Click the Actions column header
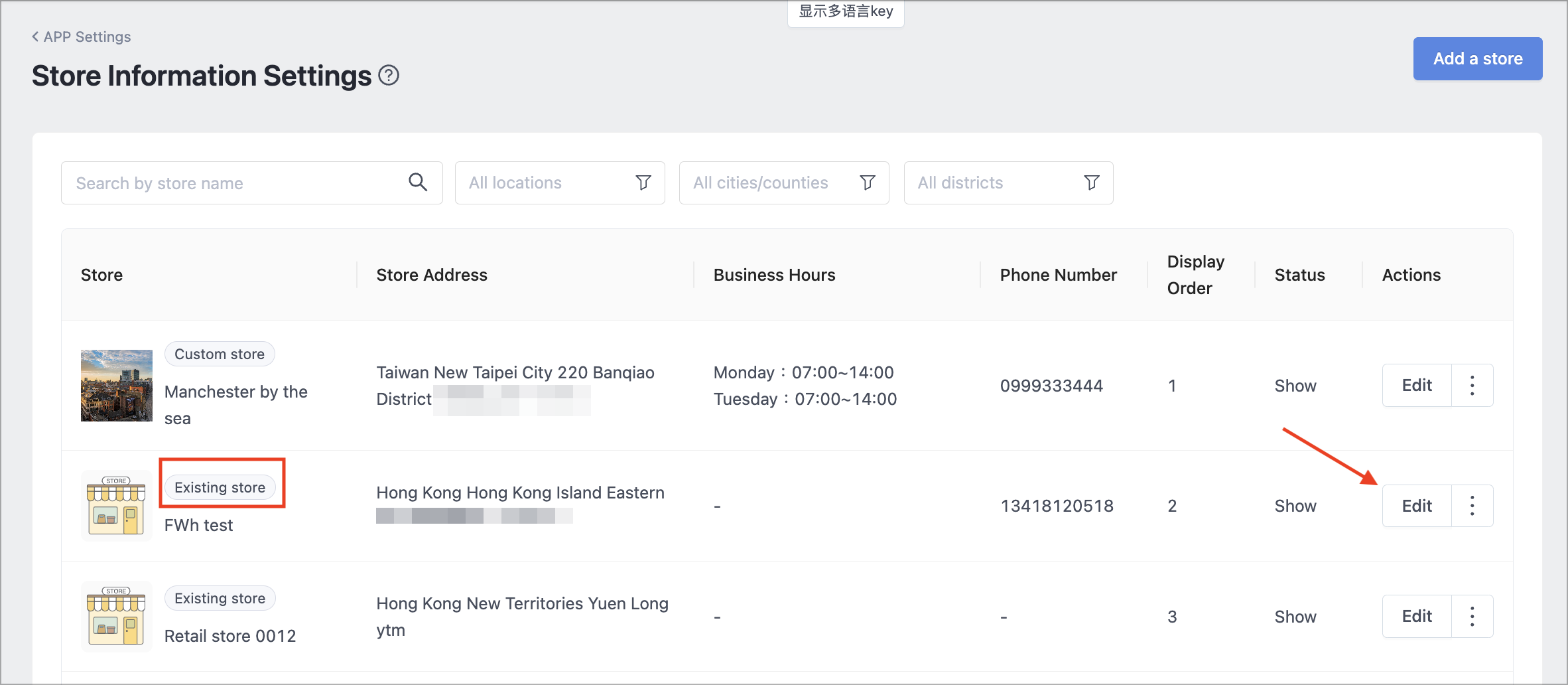This screenshot has height=685, width=1568. click(x=1411, y=275)
